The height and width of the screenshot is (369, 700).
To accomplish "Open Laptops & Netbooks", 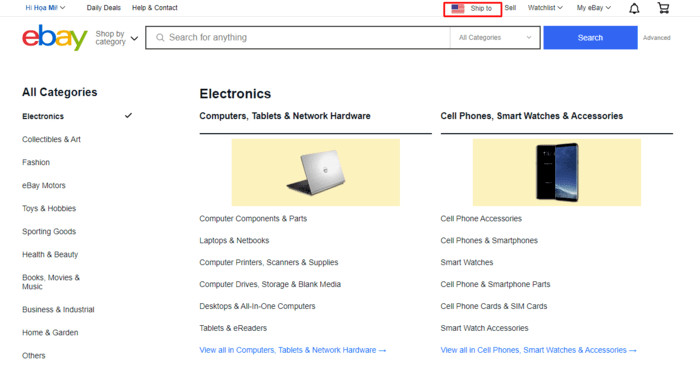I will pyautogui.click(x=234, y=240).
